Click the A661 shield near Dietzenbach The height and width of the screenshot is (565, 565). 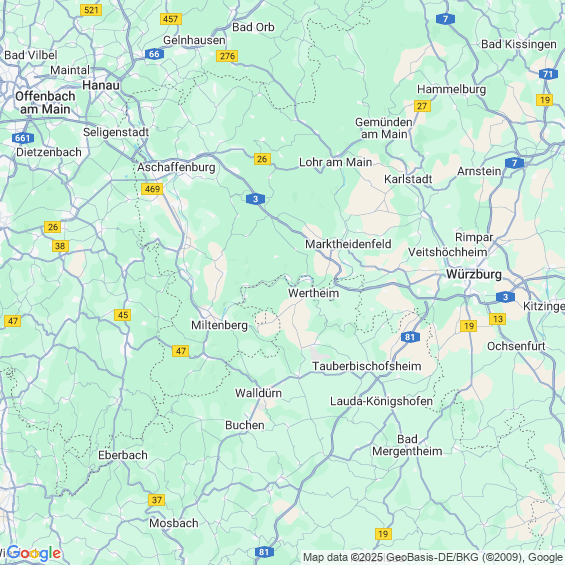23,138
